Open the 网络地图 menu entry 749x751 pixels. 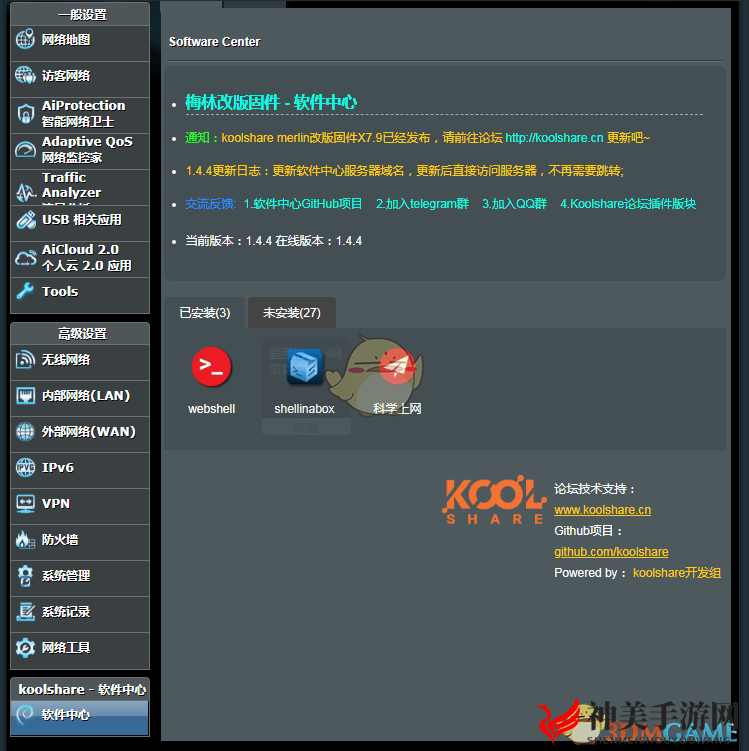(80, 43)
